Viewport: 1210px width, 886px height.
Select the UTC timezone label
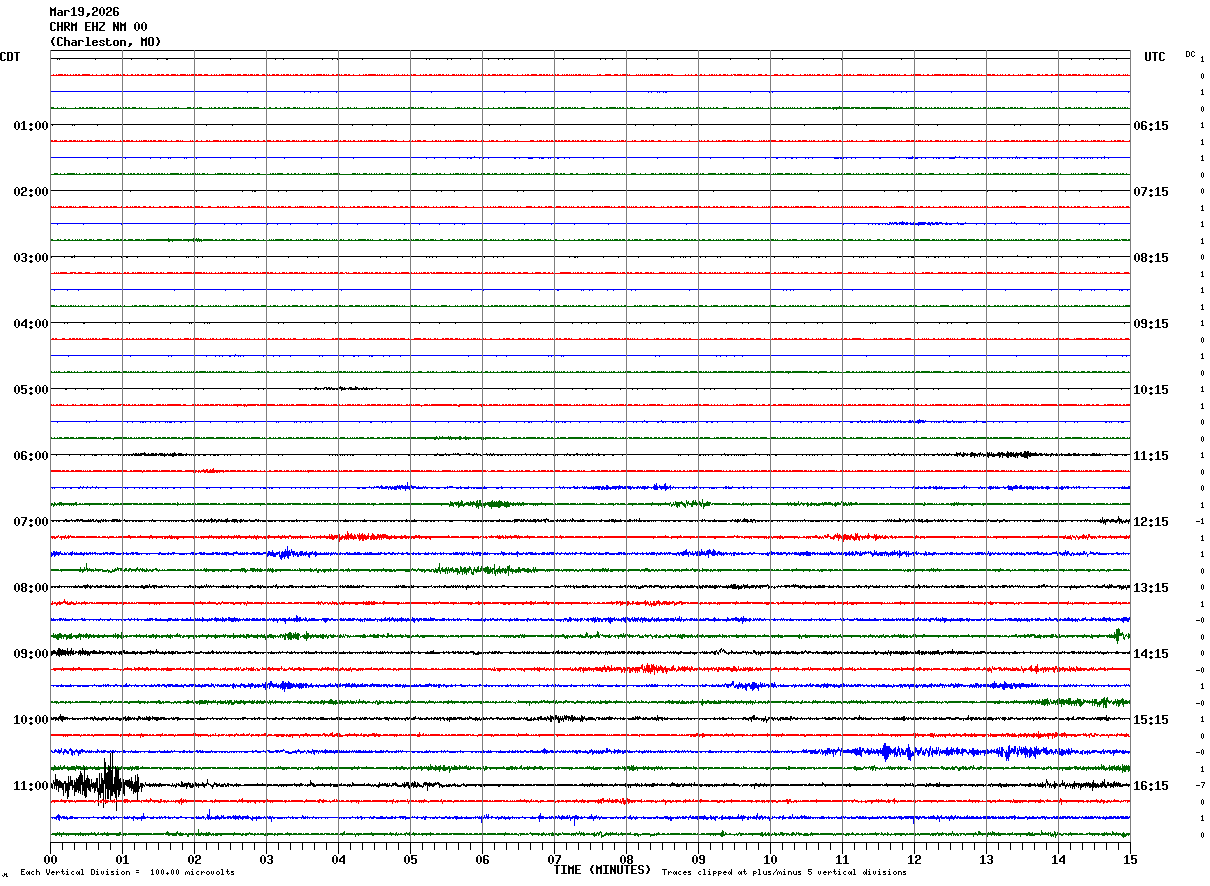tap(1155, 57)
